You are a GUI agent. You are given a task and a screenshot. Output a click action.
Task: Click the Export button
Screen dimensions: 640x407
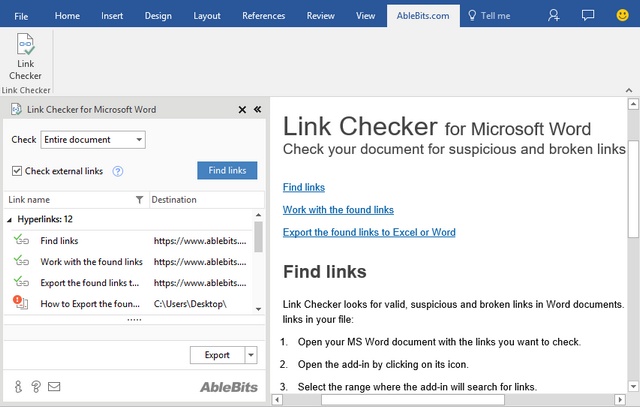(218, 355)
